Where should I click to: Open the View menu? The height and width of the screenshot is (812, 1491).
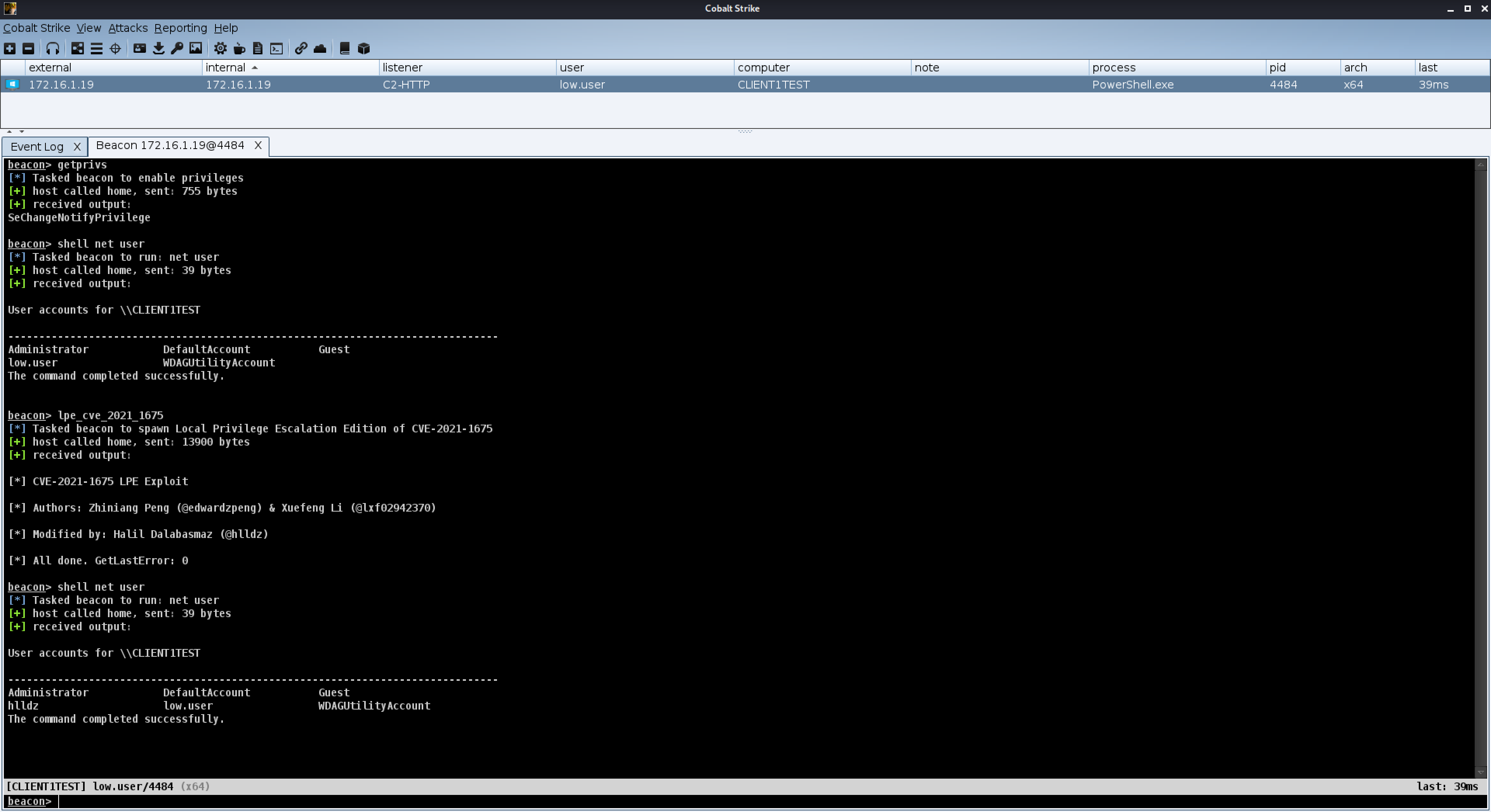coord(89,28)
